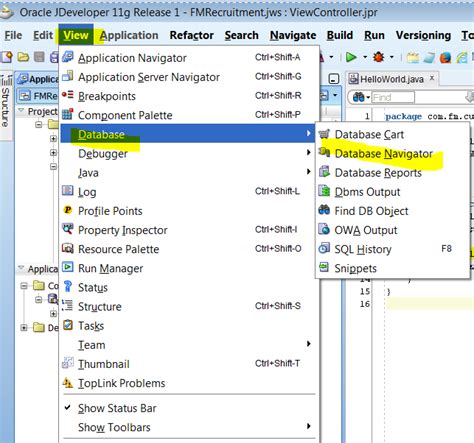Image resolution: width=474 pixels, height=443 pixels.
Task: Choose Find DB Object in submenu
Action: 392,211
